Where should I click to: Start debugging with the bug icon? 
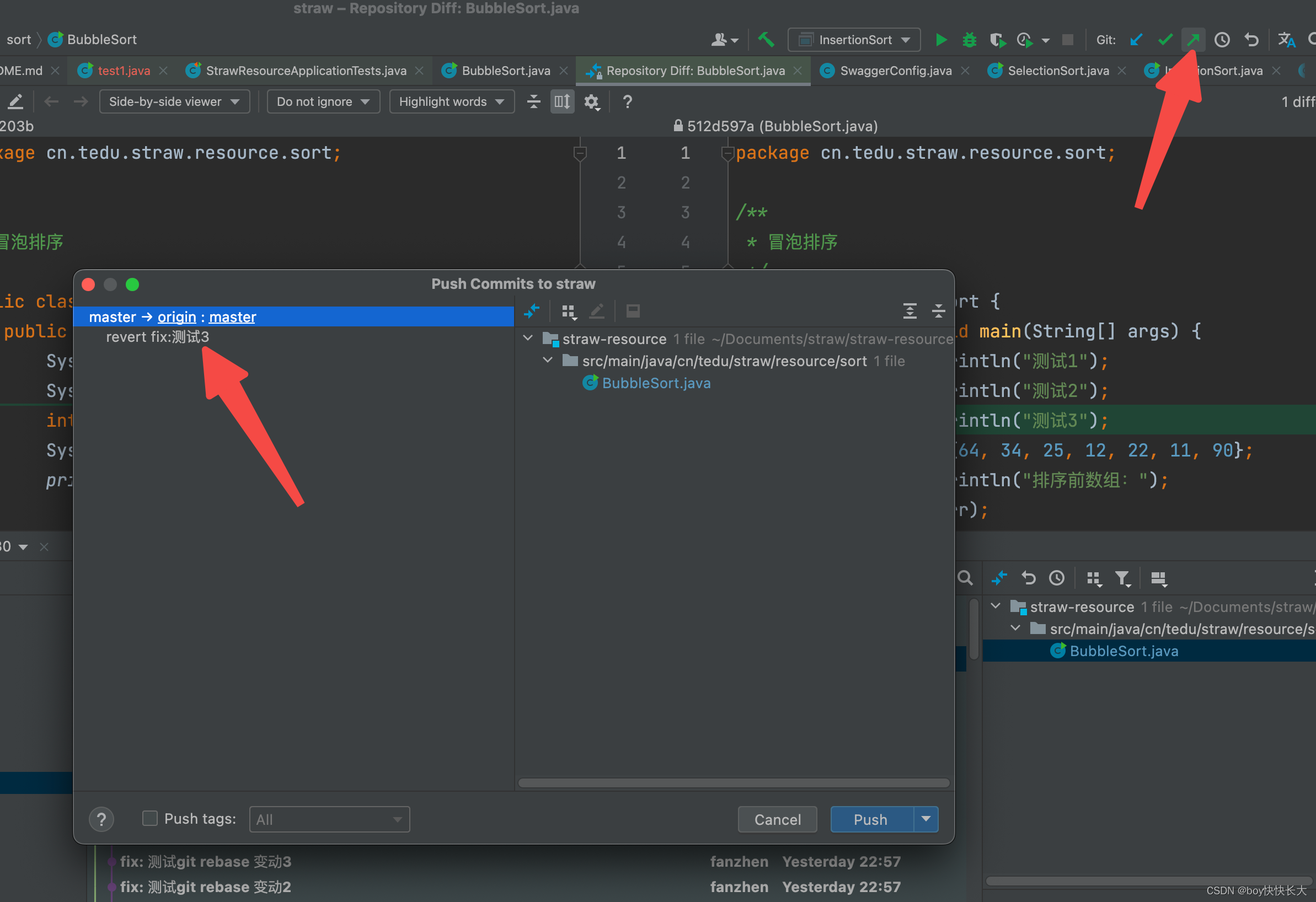[x=969, y=40]
